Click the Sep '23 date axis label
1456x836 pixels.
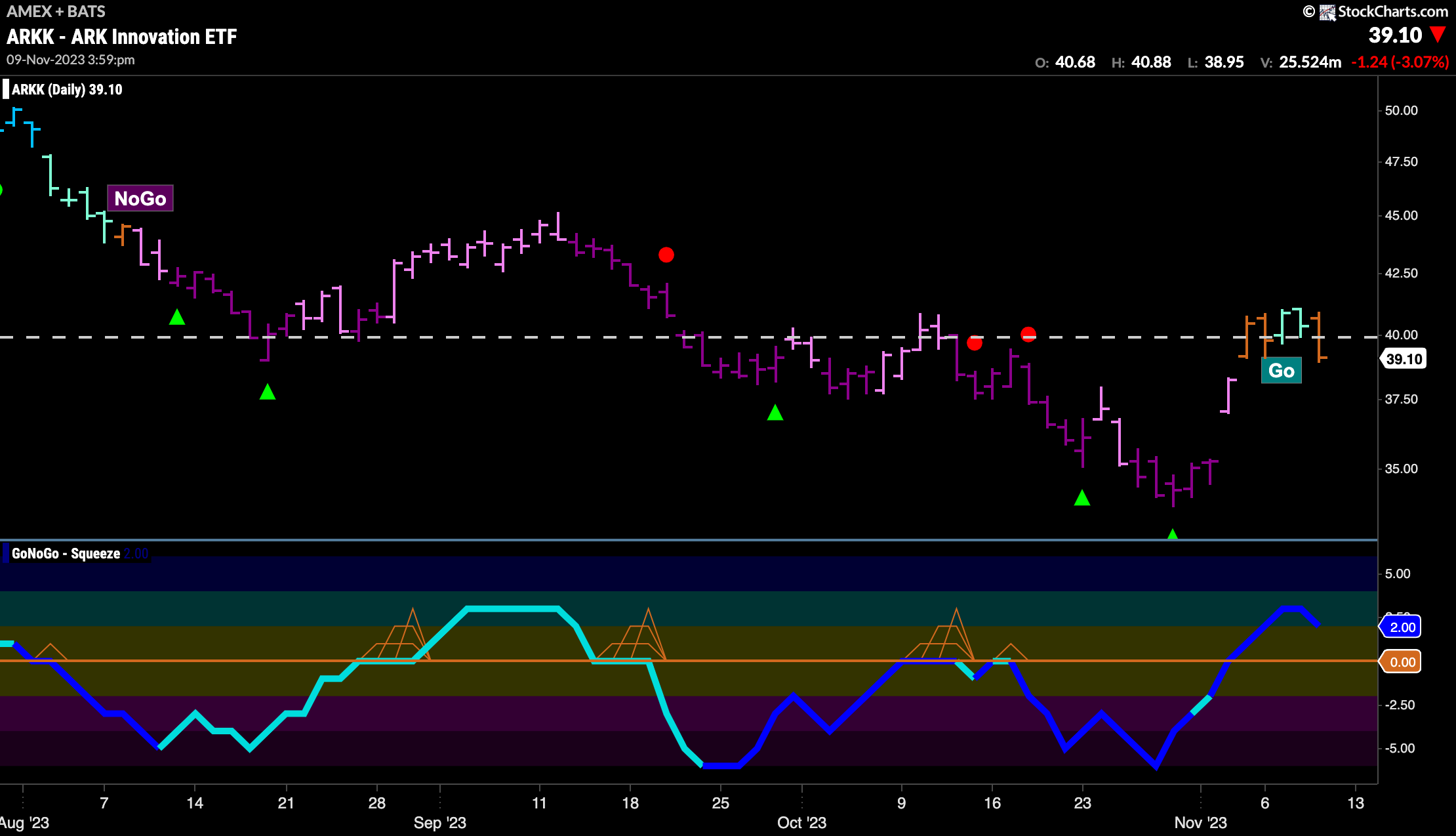440,822
